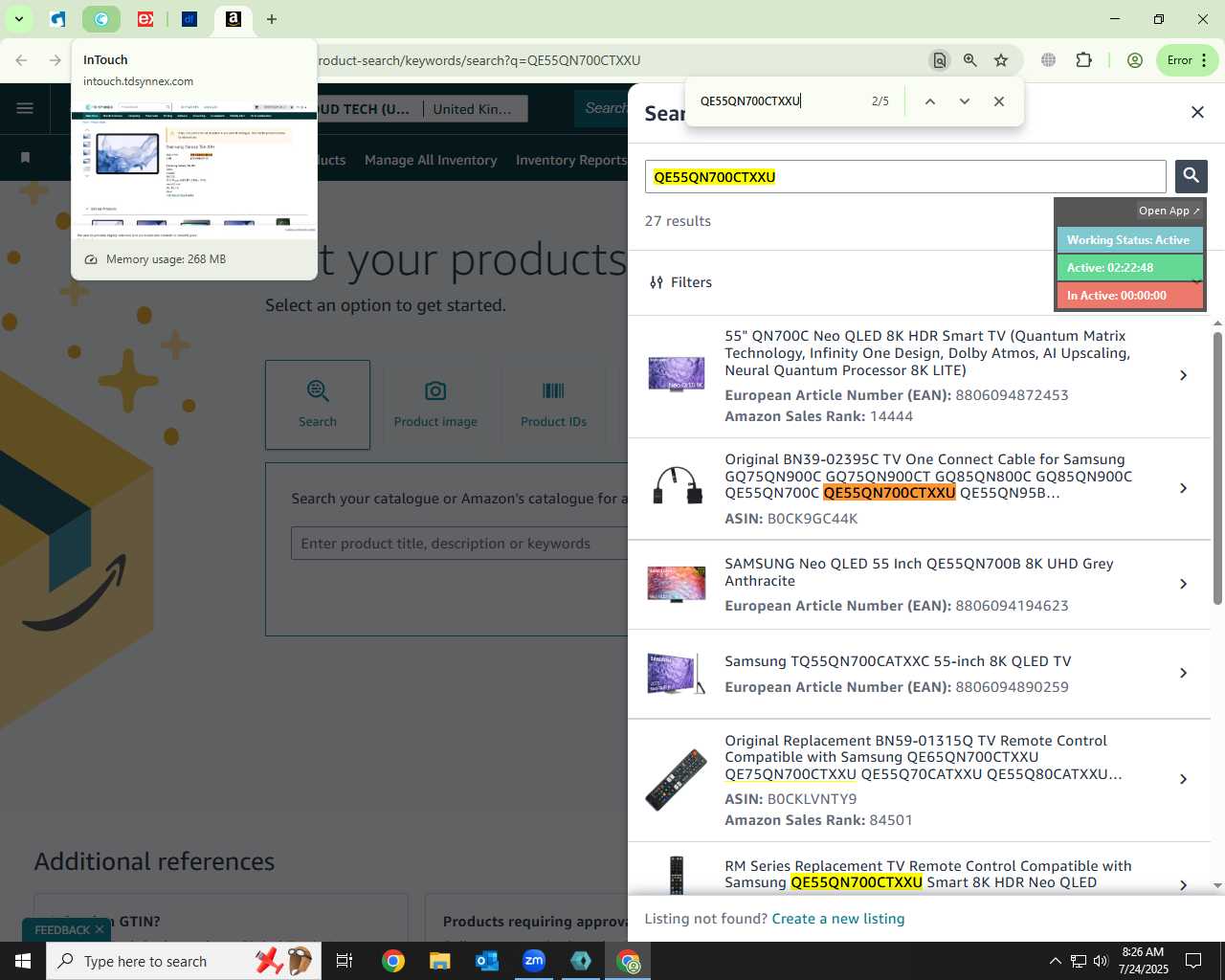Open the Filters option
1225x980 pixels.
(x=680, y=282)
